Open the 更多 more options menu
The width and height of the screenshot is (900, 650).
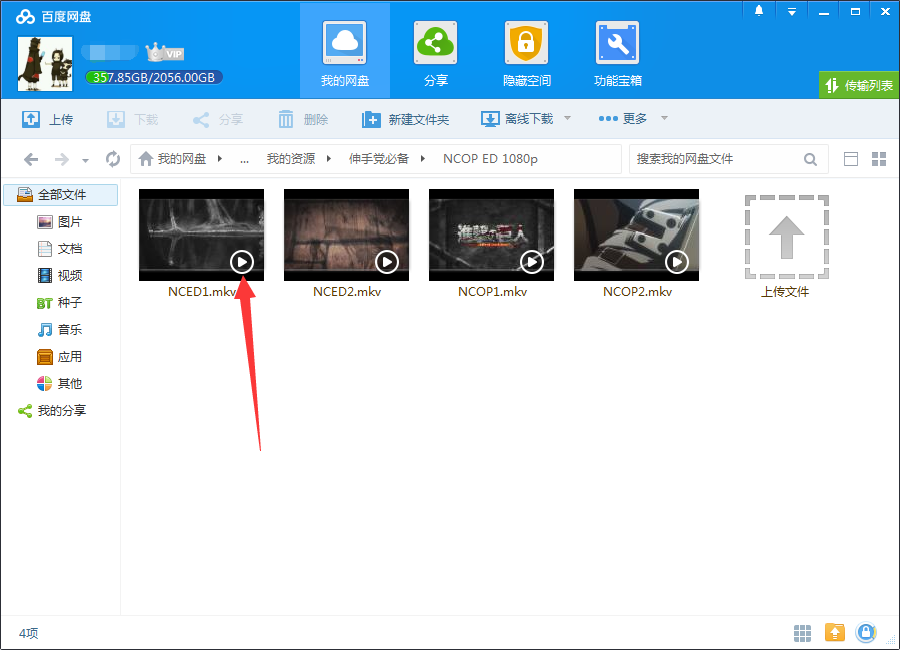623,118
